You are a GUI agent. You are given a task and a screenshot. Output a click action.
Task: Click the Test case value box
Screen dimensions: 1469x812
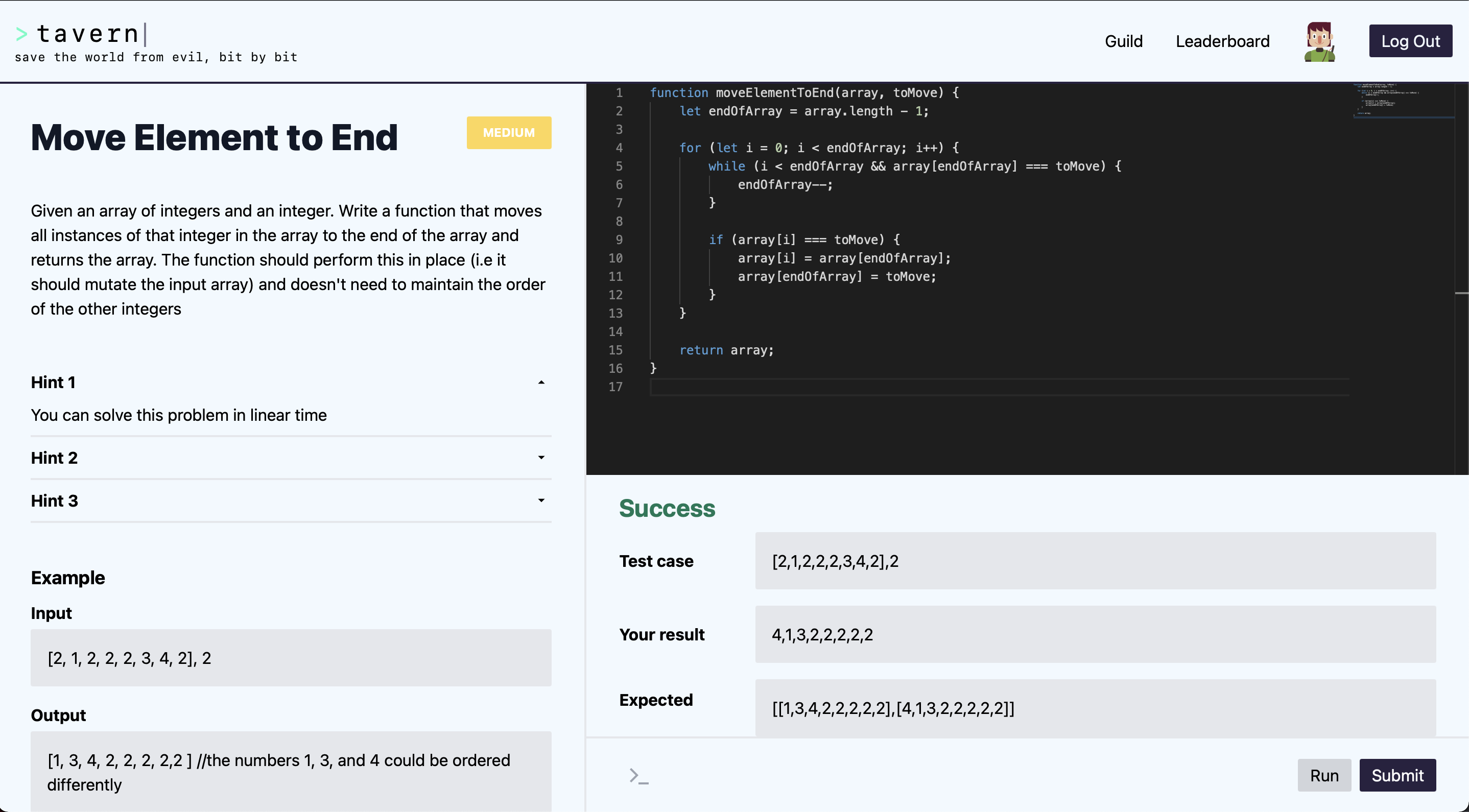pyautogui.click(x=1095, y=561)
